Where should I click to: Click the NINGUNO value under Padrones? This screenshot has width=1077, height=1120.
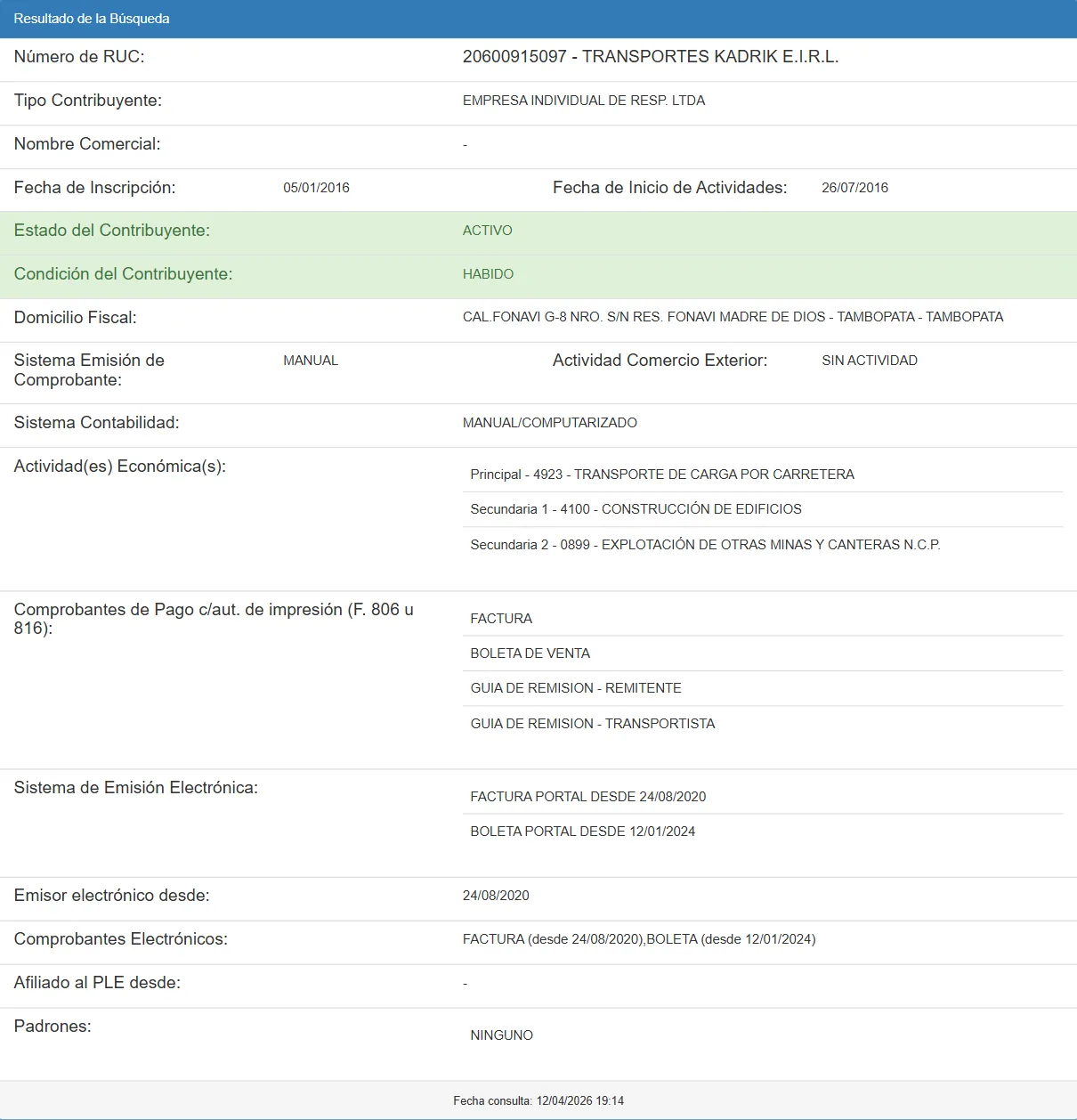point(501,1035)
